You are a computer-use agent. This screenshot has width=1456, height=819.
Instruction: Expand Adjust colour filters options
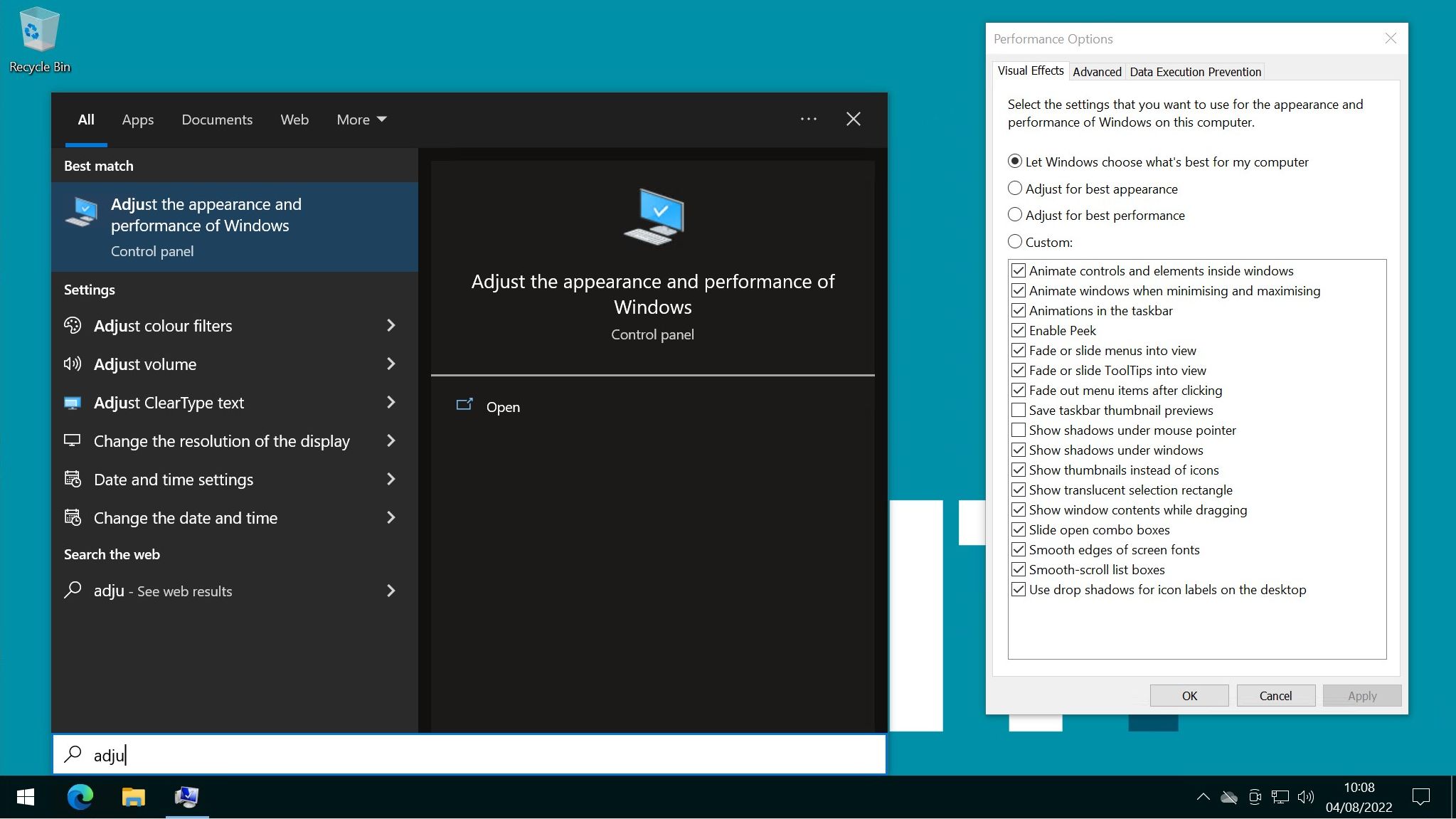point(390,325)
